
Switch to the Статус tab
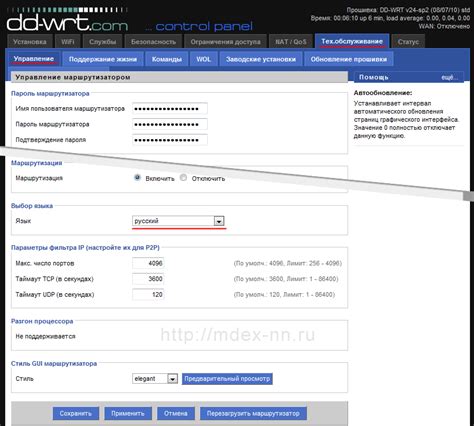[x=408, y=42]
